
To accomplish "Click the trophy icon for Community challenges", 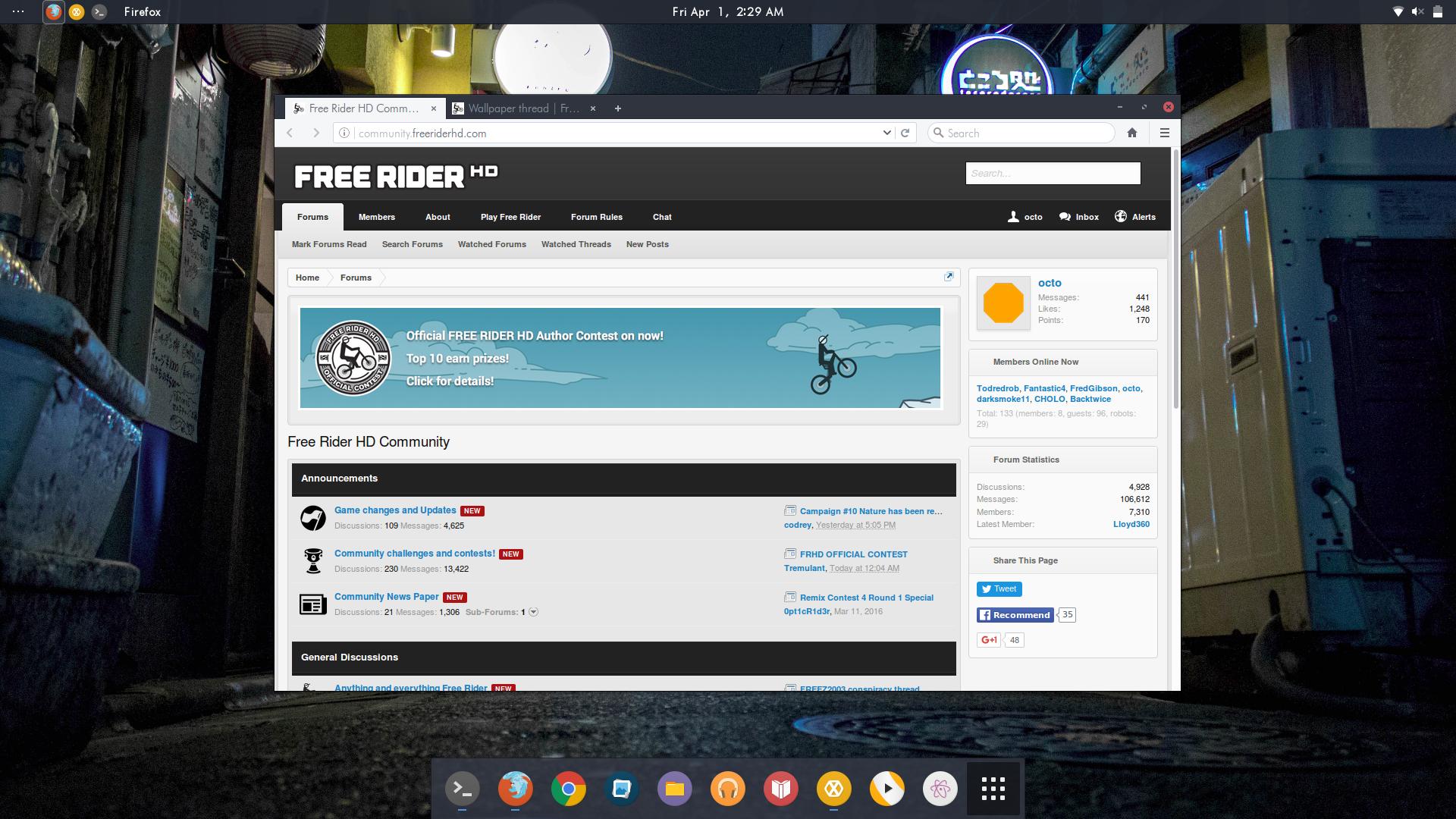I will point(313,561).
